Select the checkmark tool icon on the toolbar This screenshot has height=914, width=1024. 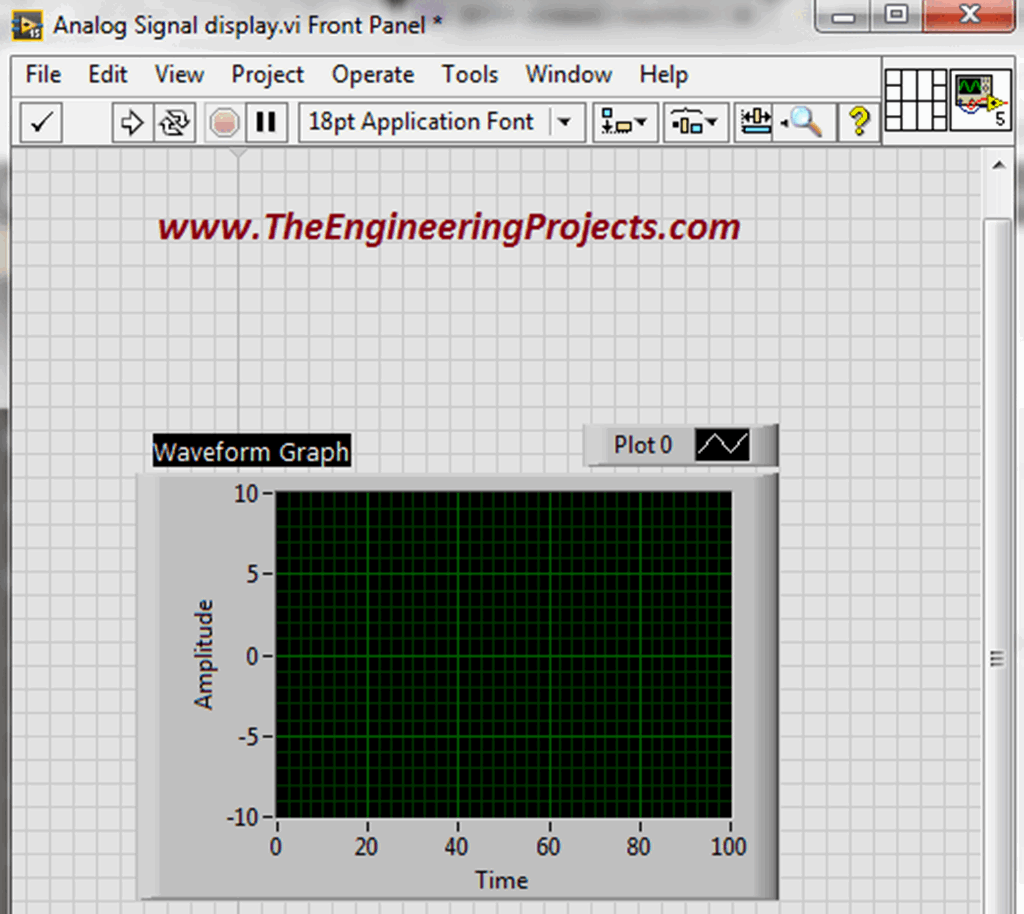click(x=40, y=121)
